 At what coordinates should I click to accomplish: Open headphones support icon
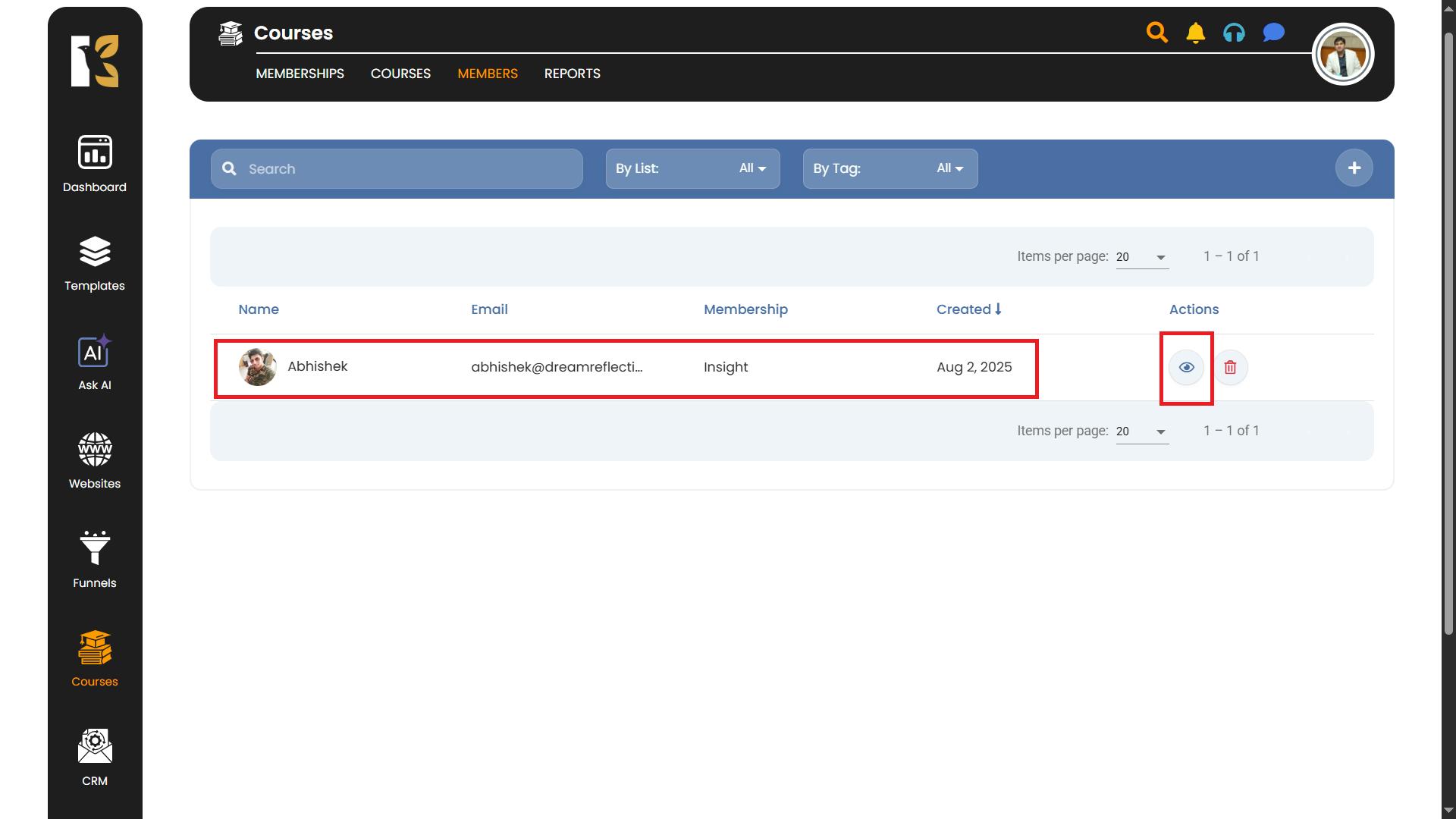(1234, 33)
